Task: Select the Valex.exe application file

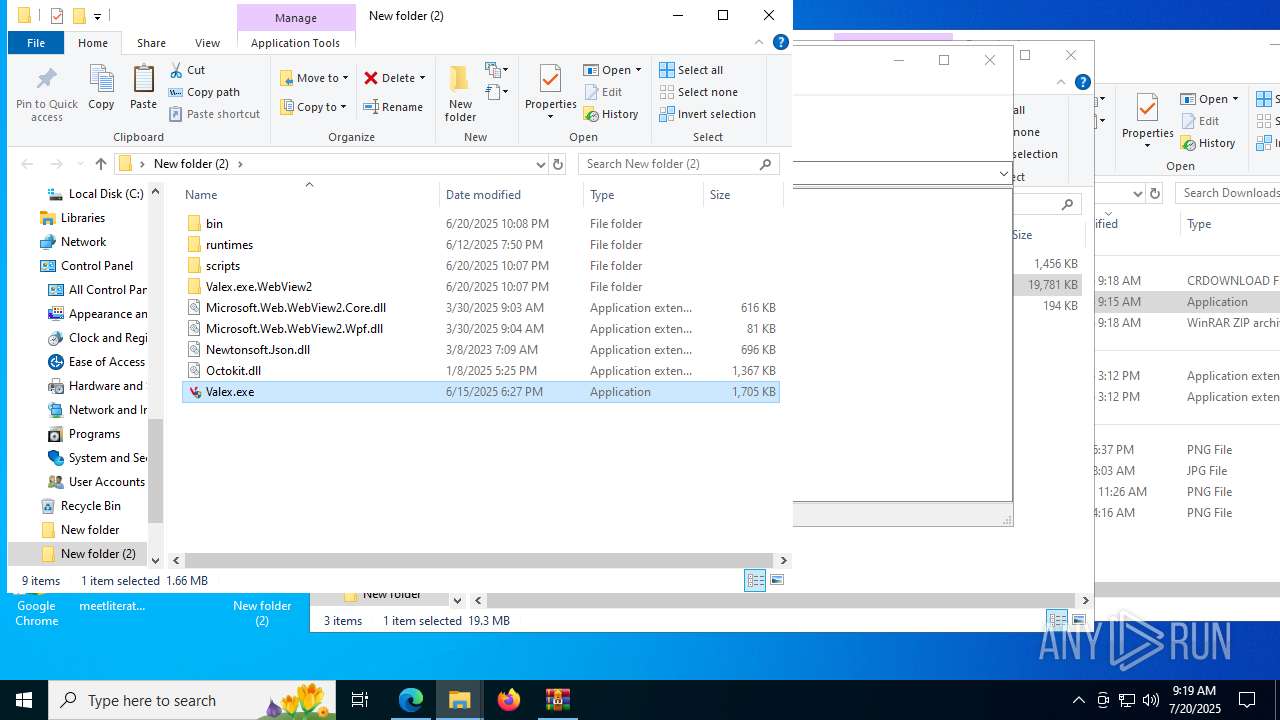Action: (x=480, y=392)
